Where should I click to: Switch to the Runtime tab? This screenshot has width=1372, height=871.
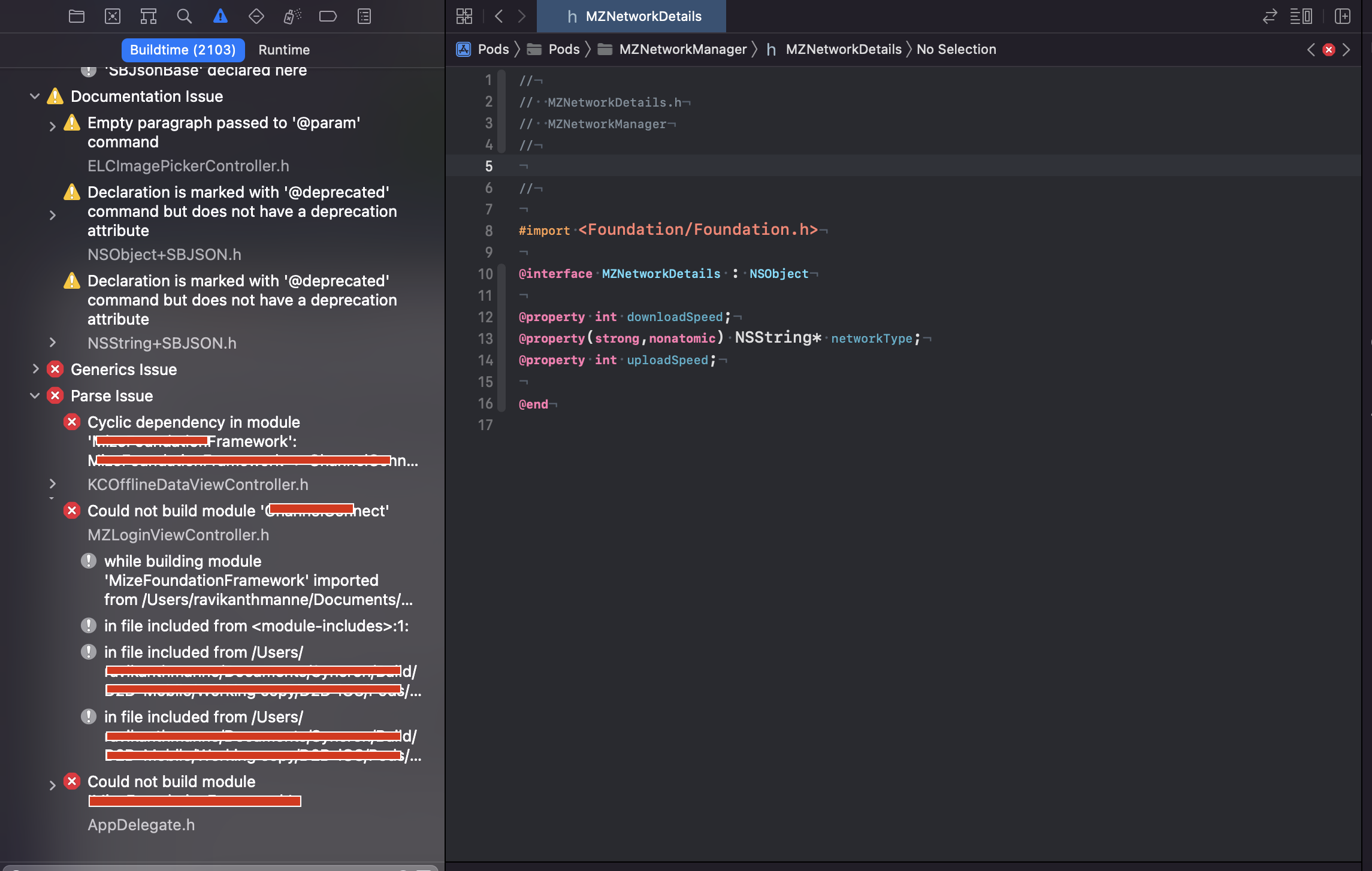pos(284,49)
